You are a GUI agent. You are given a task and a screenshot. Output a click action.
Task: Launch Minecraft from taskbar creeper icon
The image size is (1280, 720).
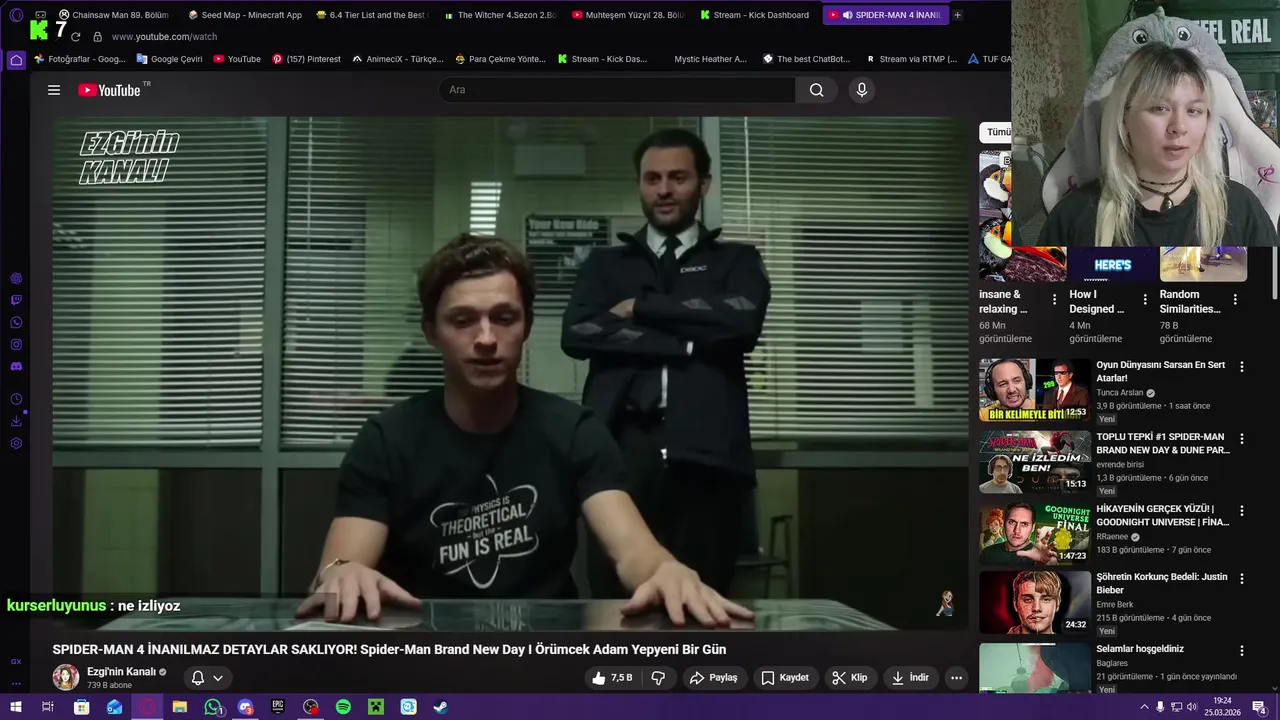click(x=376, y=707)
